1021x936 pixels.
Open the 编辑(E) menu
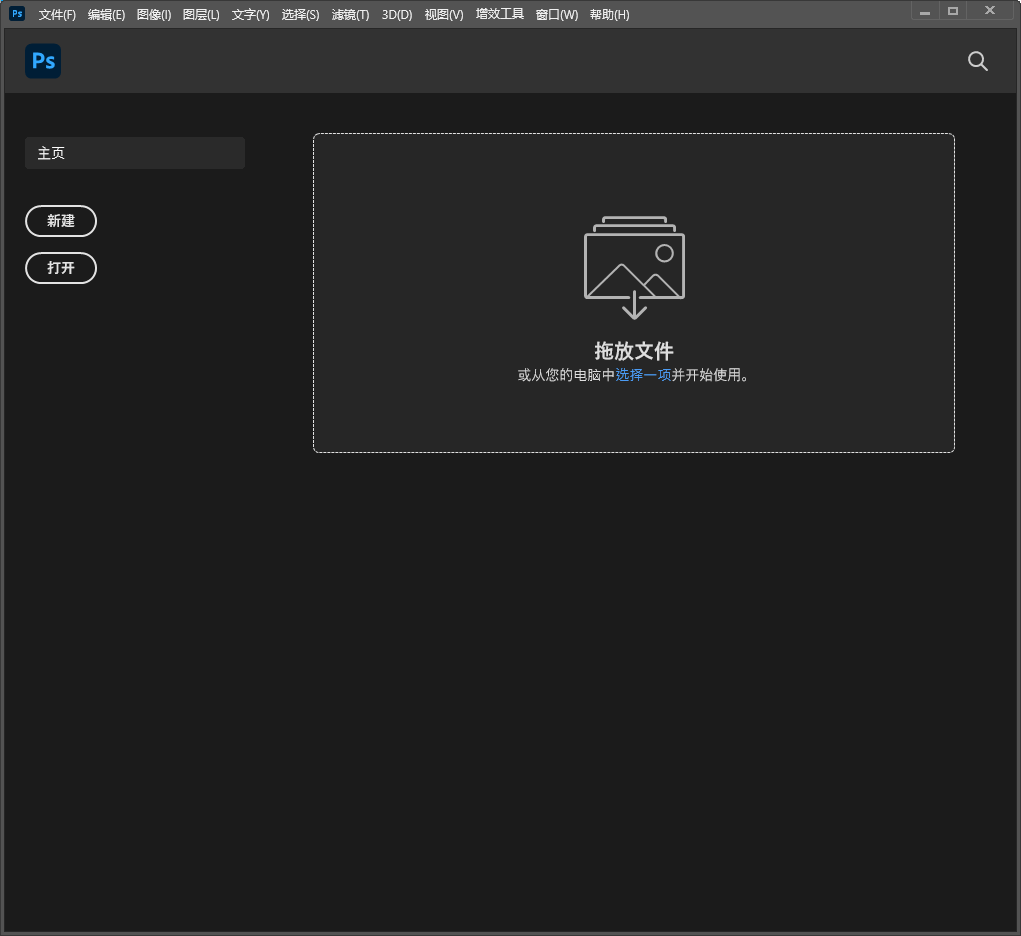pos(106,14)
